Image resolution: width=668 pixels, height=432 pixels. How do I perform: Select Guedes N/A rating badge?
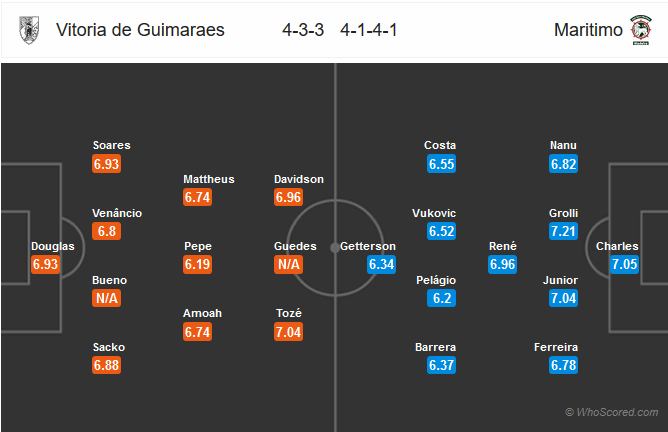pyautogui.click(x=288, y=264)
